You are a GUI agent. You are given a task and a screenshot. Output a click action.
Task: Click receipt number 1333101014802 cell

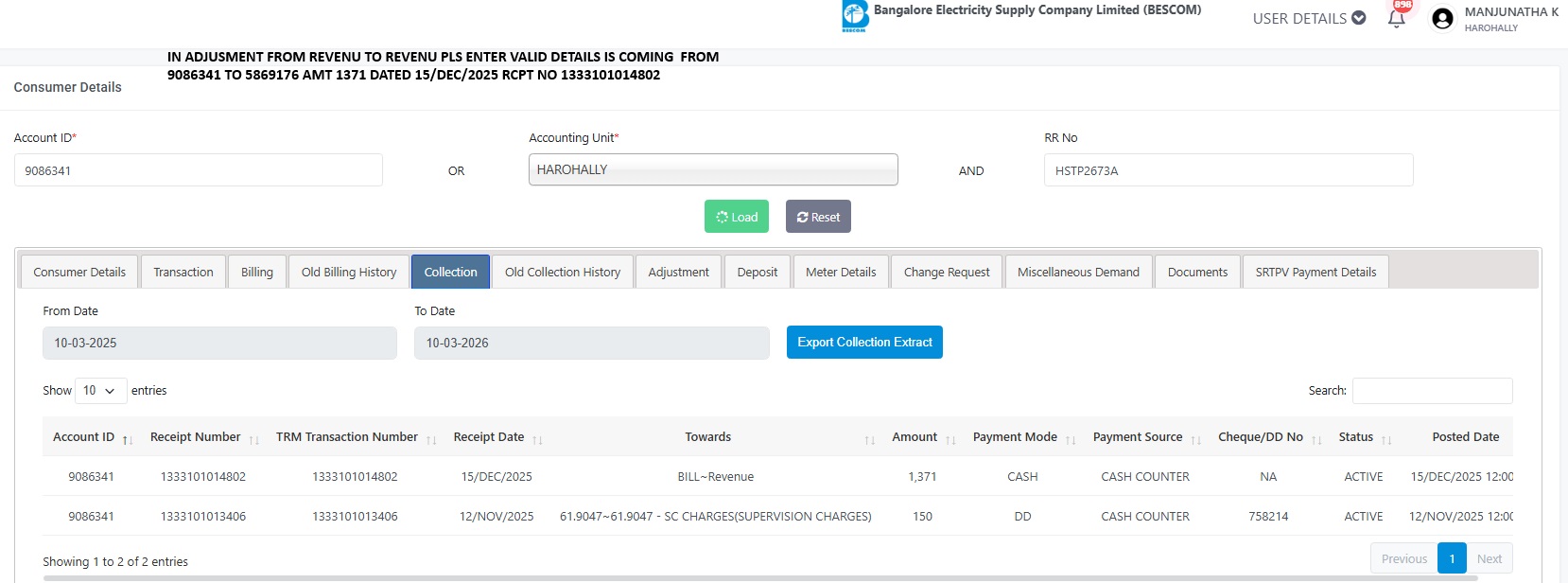203,477
